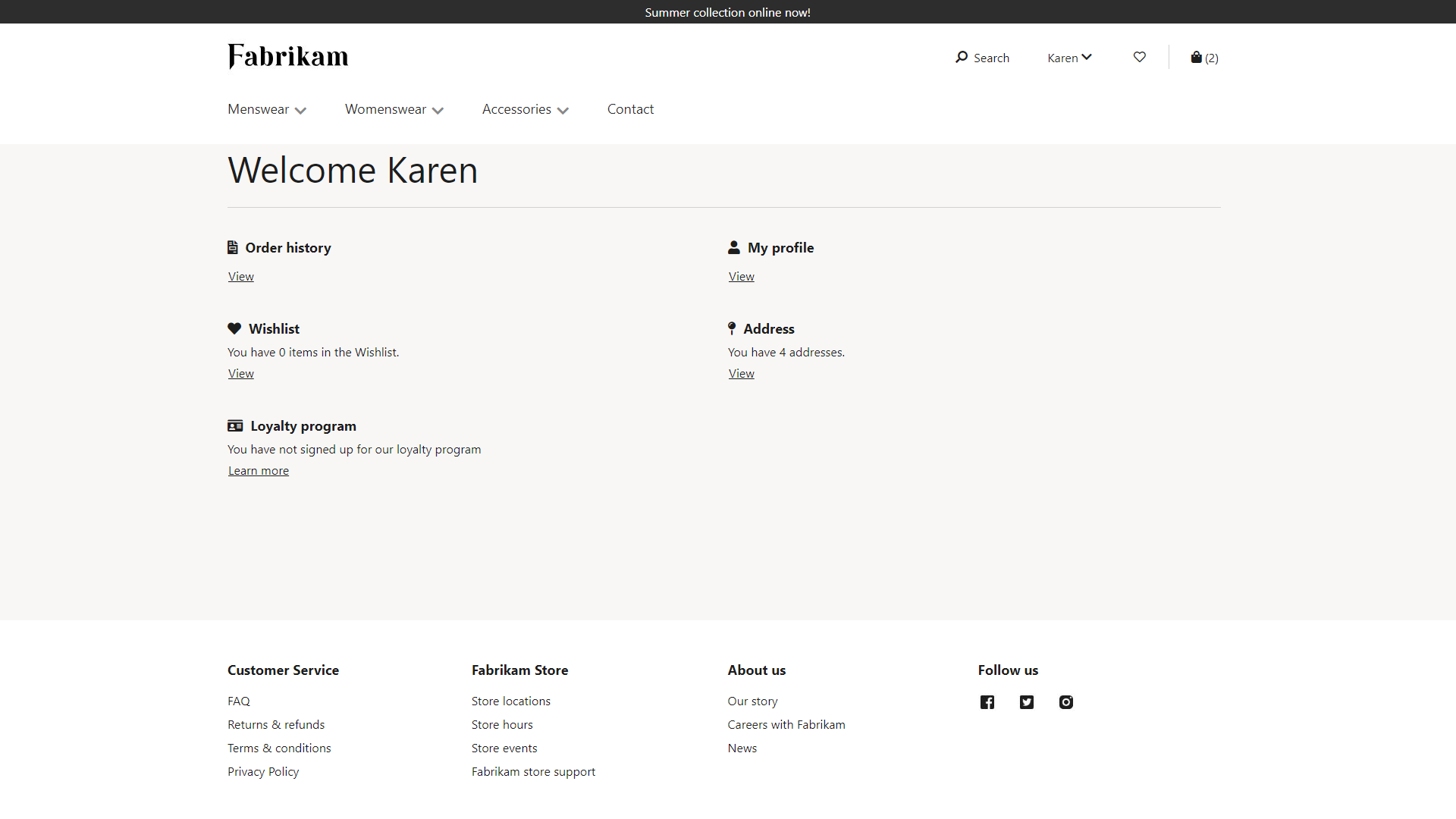Open the Facebook social icon

(x=987, y=701)
